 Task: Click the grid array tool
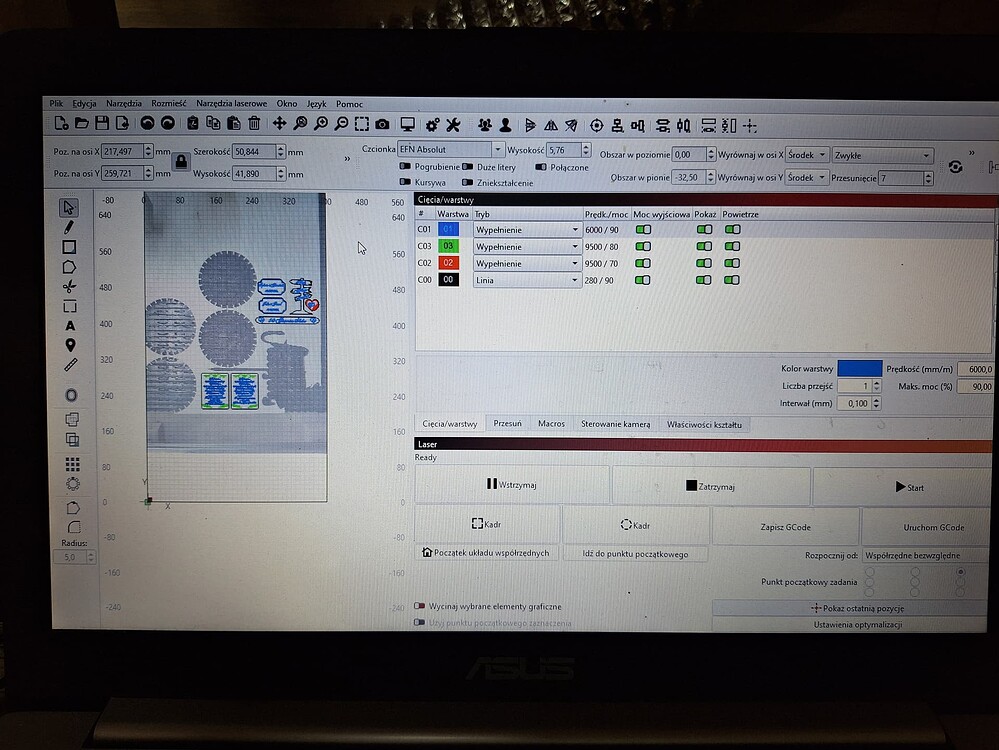tap(70, 463)
